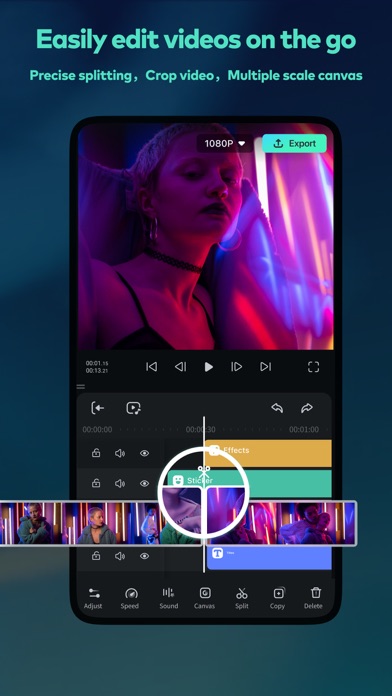Open the Adjust tool
The height and width of the screenshot is (696, 392).
pos(93,598)
